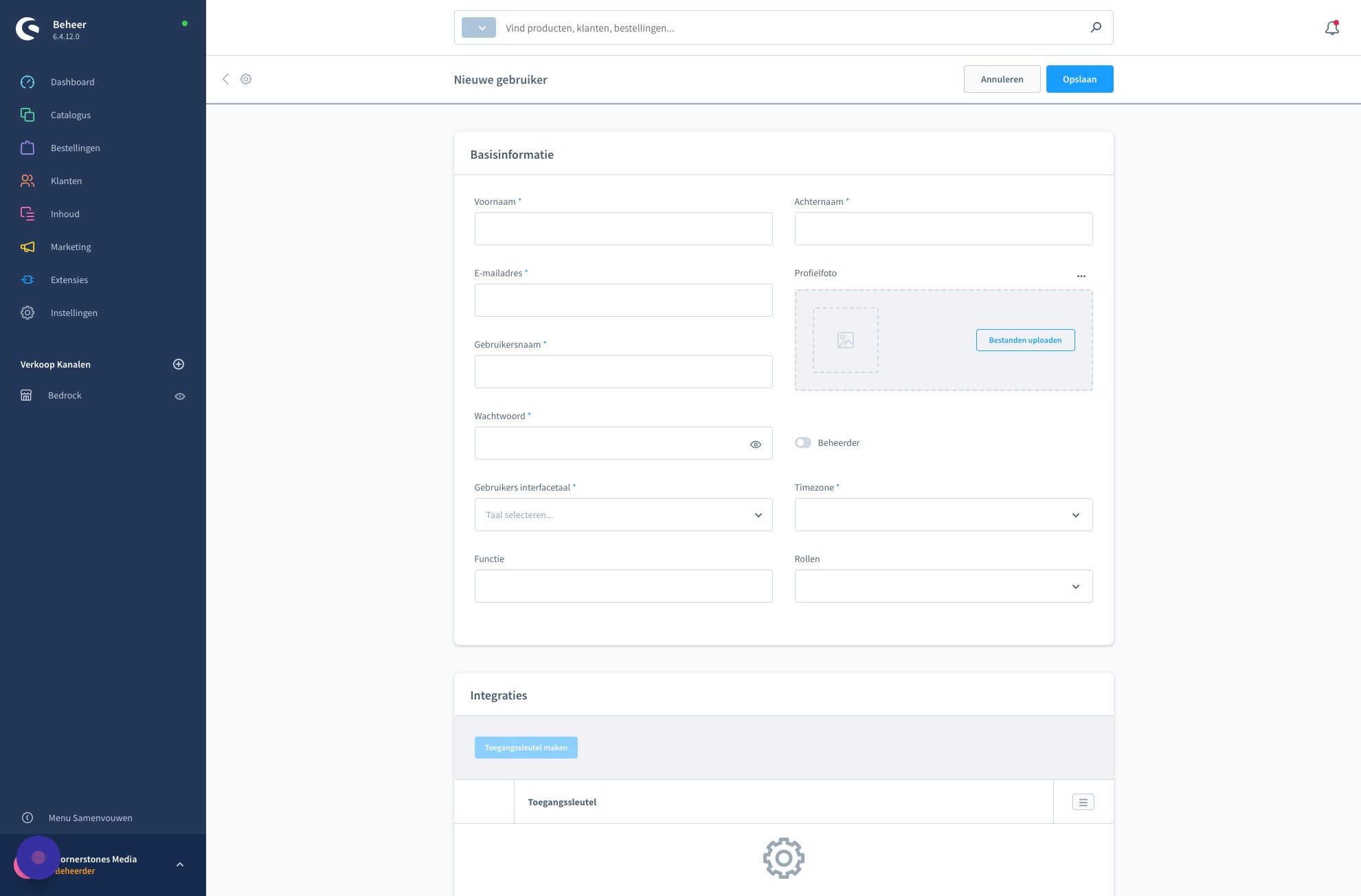Viewport: 1361px width, 896px height.
Task: Focus the Voornaam input field
Action: [623, 229]
